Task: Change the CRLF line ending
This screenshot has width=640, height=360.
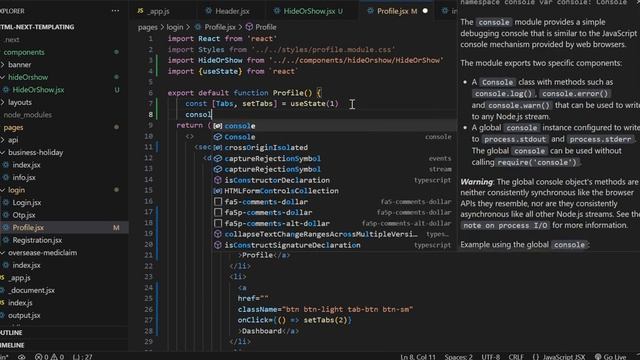Action: [516, 356]
